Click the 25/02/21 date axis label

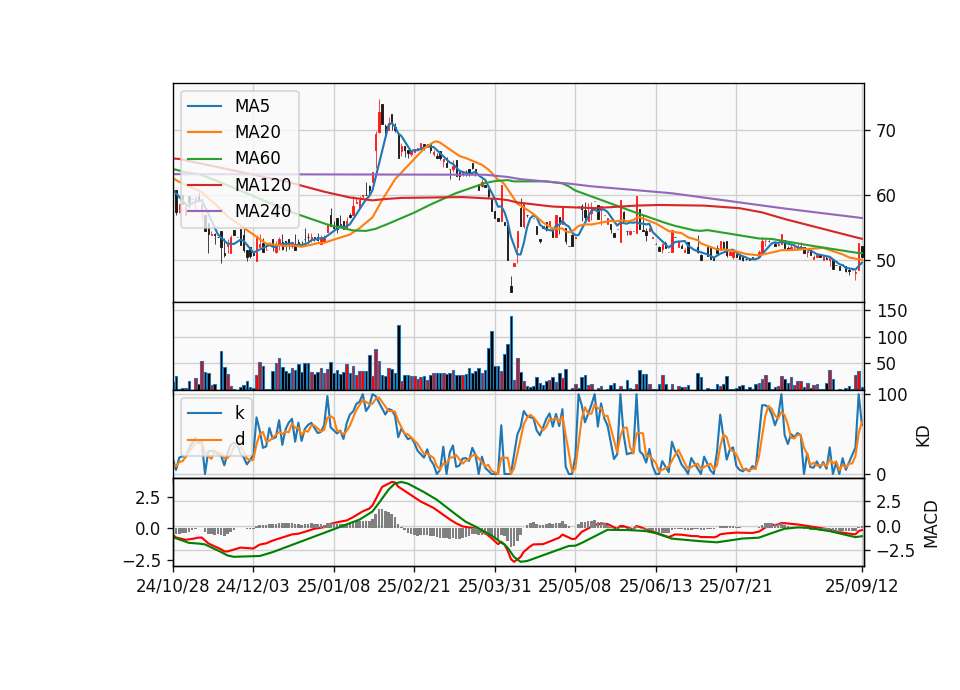pyautogui.click(x=414, y=586)
